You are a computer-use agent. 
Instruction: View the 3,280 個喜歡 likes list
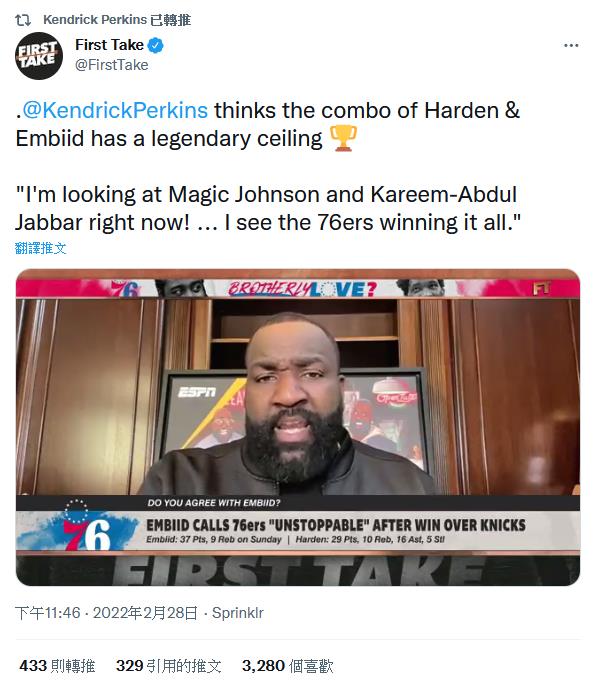coord(287,666)
